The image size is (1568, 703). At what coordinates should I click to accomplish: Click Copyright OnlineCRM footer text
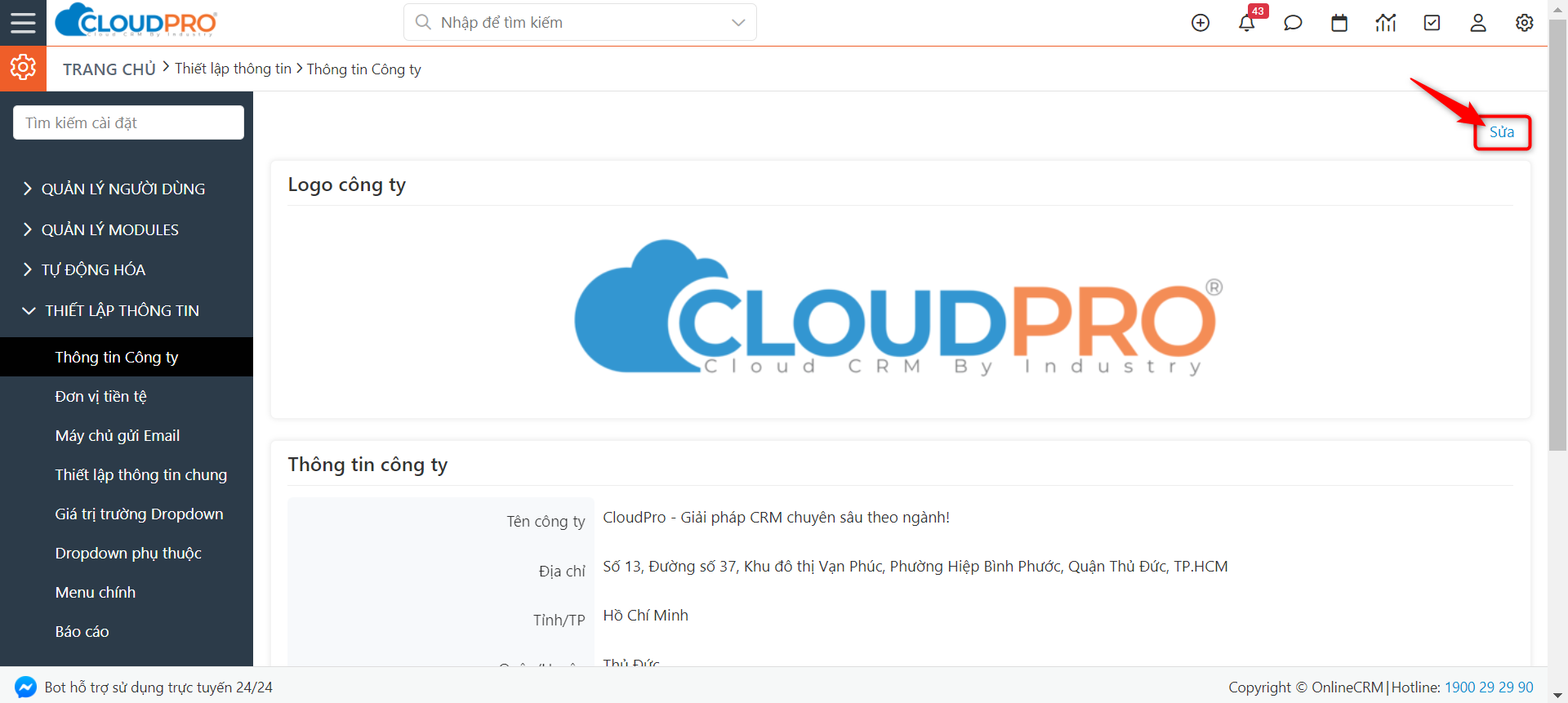(x=1305, y=687)
